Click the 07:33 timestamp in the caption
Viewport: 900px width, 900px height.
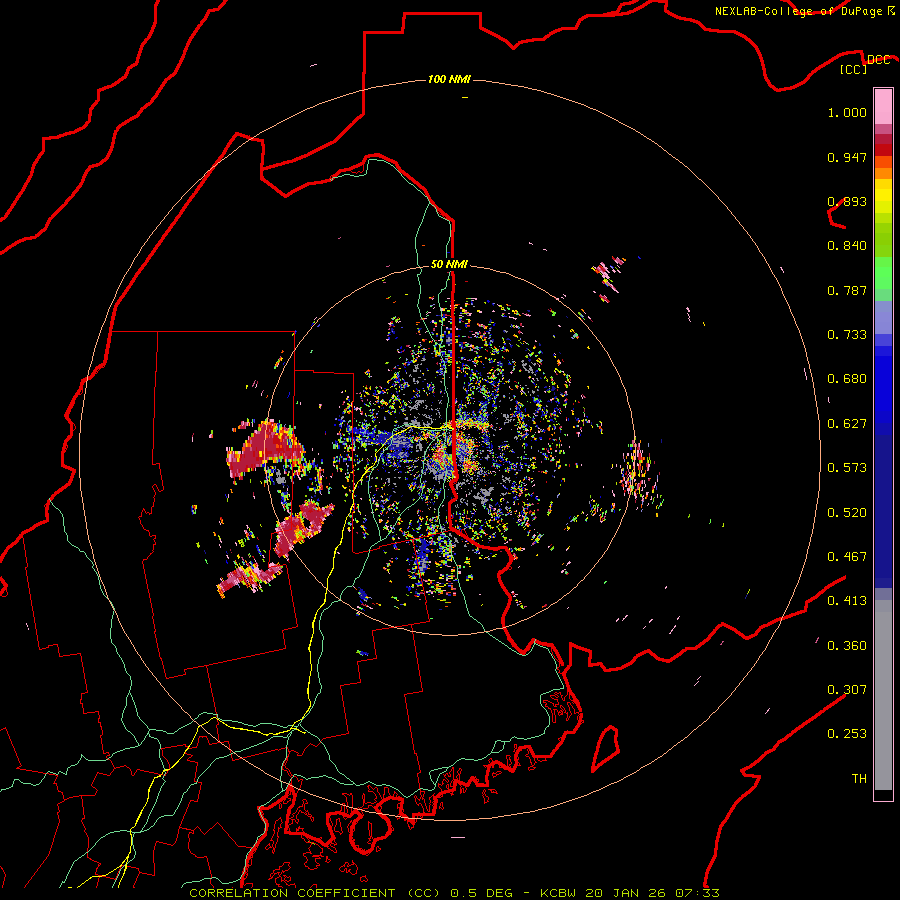click(x=697, y=893)
